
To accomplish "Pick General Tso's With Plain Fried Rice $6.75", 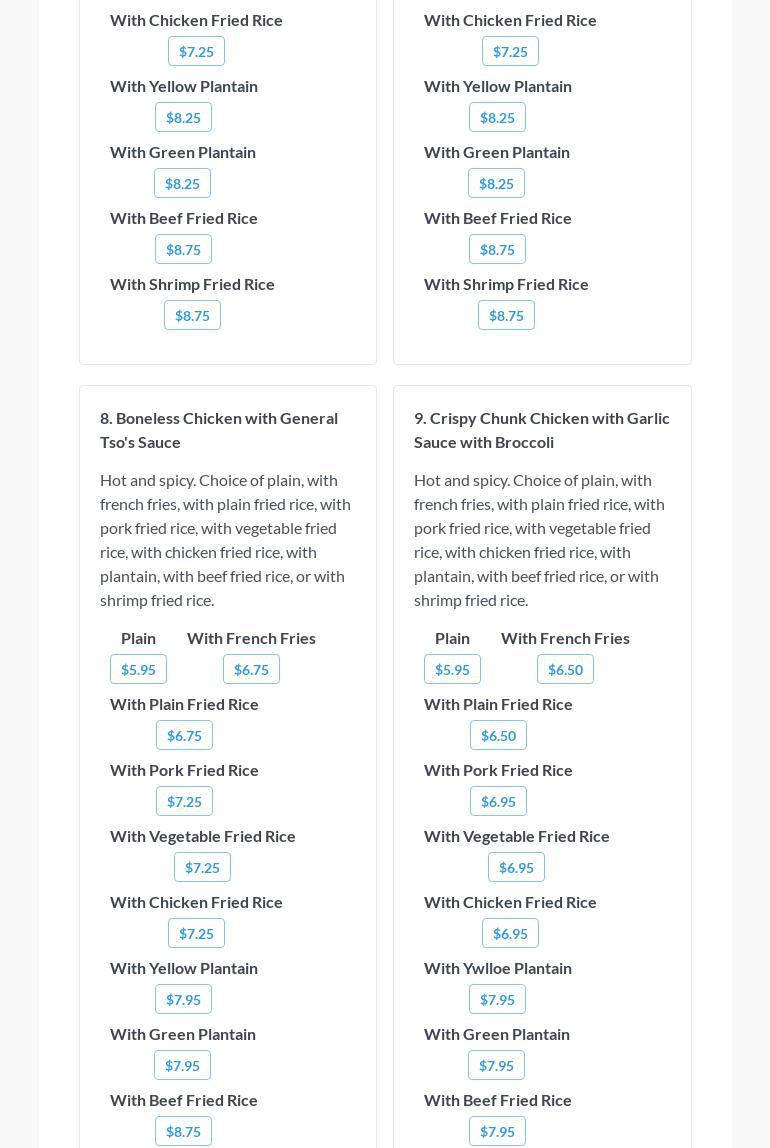I will (x=184, y=735).
